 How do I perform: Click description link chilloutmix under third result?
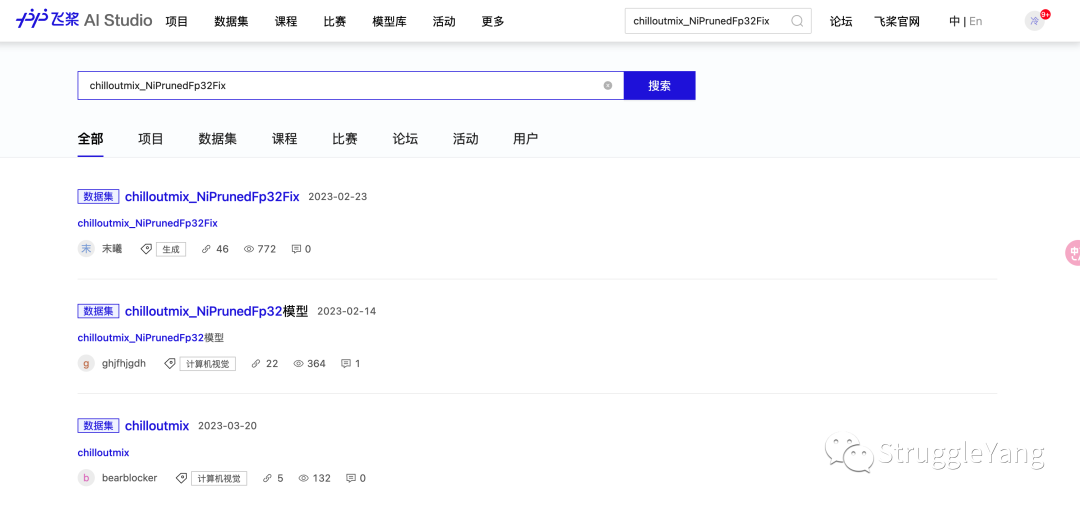click(x=103, y=453)
